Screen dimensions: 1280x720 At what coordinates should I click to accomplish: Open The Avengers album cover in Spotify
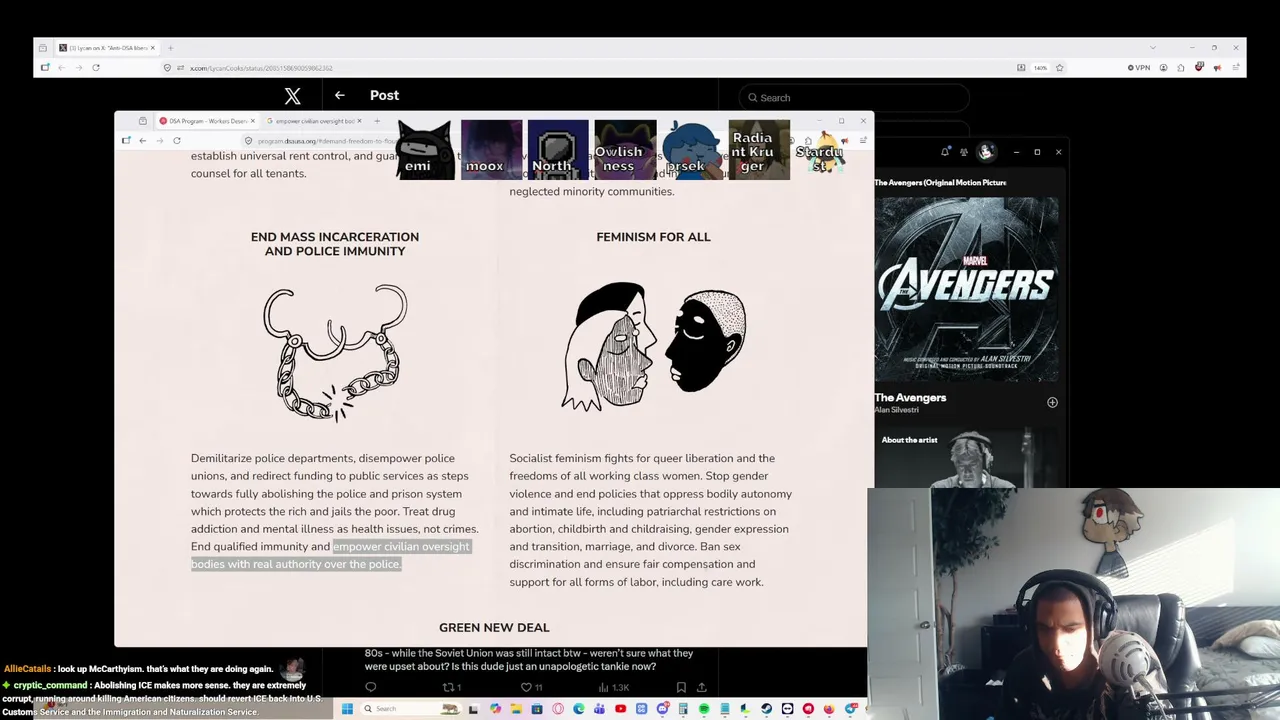pyautogui.click(x=966, y=289)
